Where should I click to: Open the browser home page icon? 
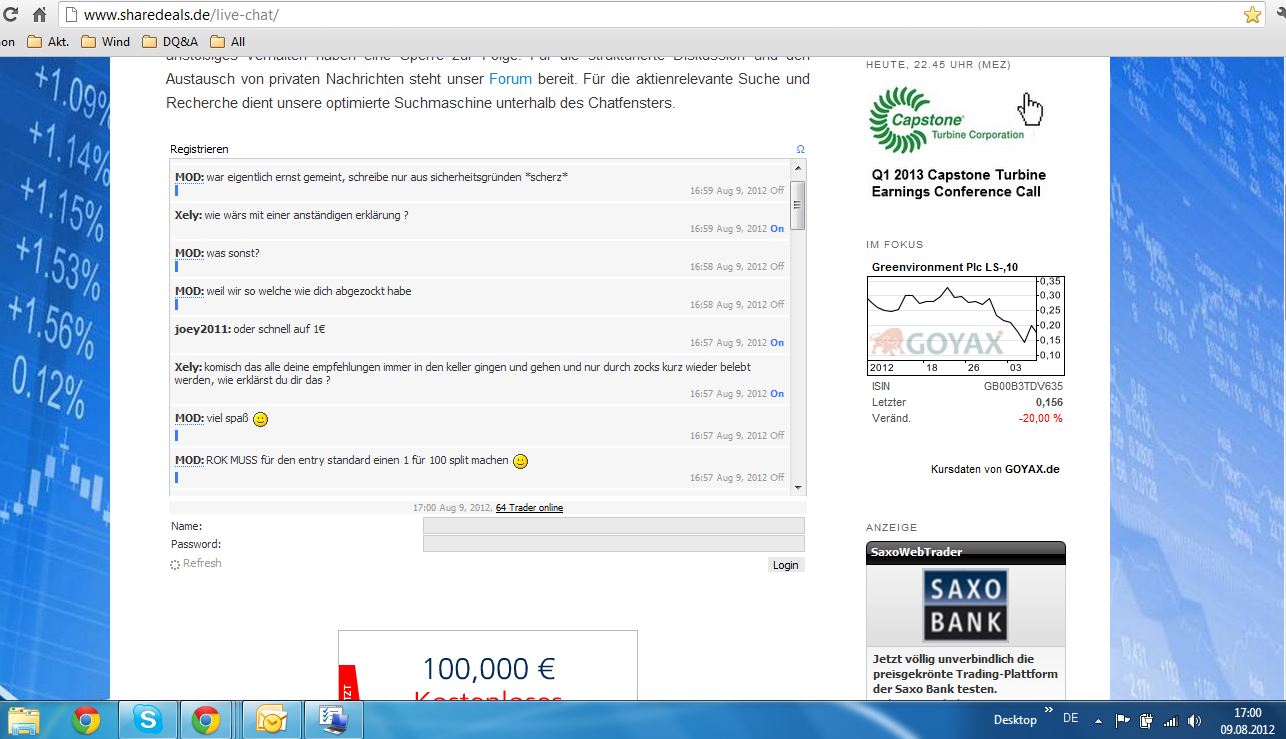pos(38,15)
